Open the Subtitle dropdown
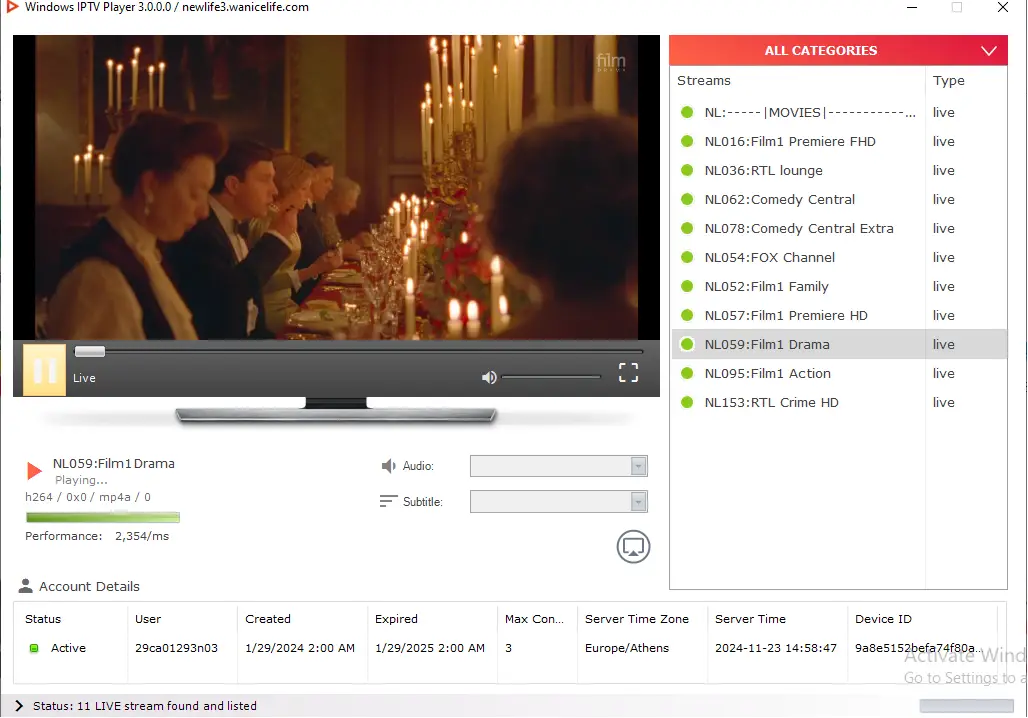Screen dimensions: 1028x718 (559, 502)
